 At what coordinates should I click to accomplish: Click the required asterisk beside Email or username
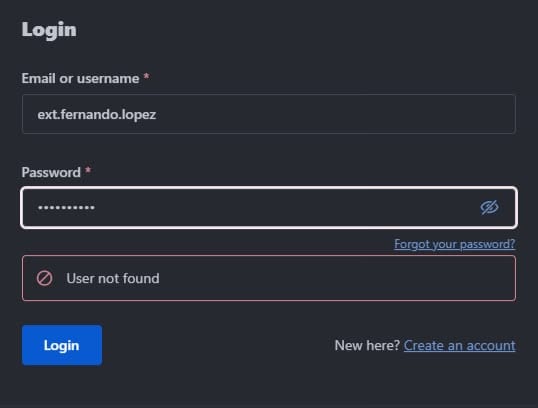146,76
